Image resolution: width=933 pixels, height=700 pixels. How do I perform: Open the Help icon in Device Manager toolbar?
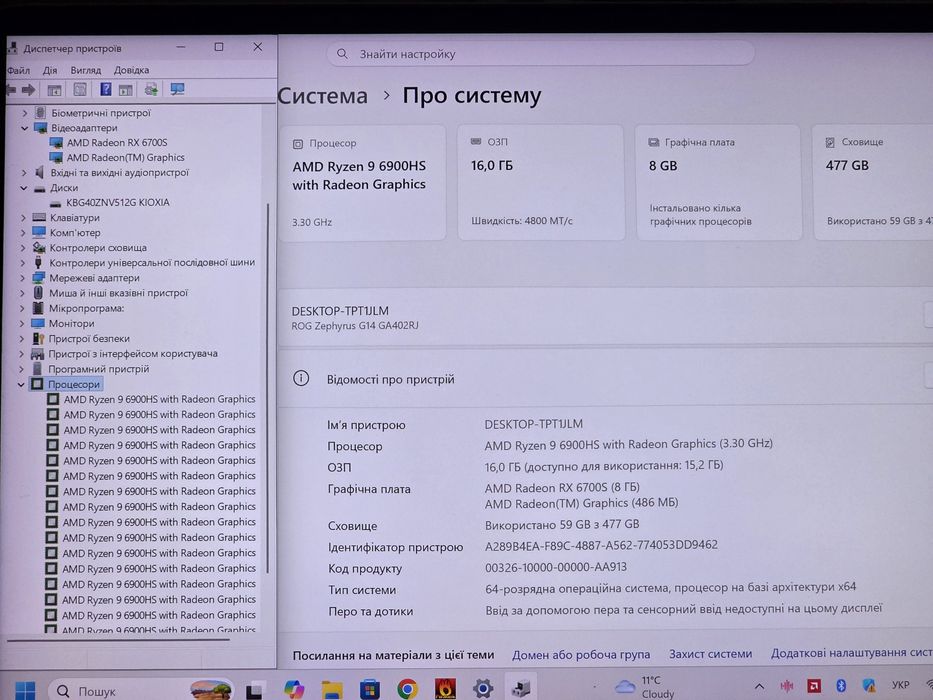105,89
